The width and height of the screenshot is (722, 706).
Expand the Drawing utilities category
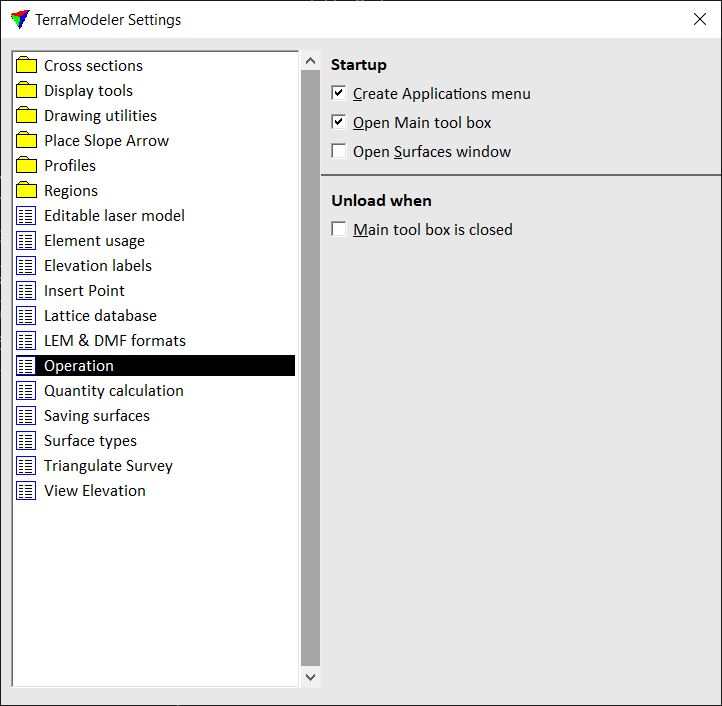(x=100, y=116)
